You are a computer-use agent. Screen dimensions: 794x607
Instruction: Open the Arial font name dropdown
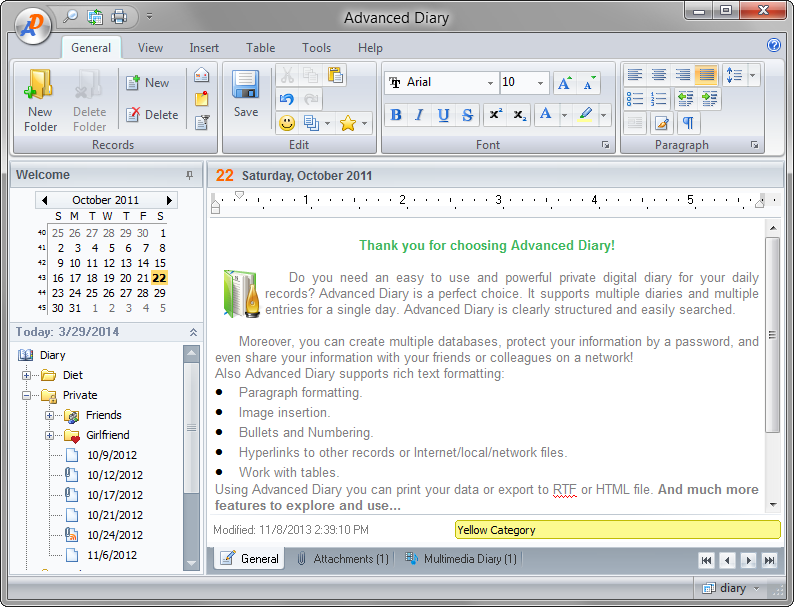pyautogui.click(x=490, y=83)
